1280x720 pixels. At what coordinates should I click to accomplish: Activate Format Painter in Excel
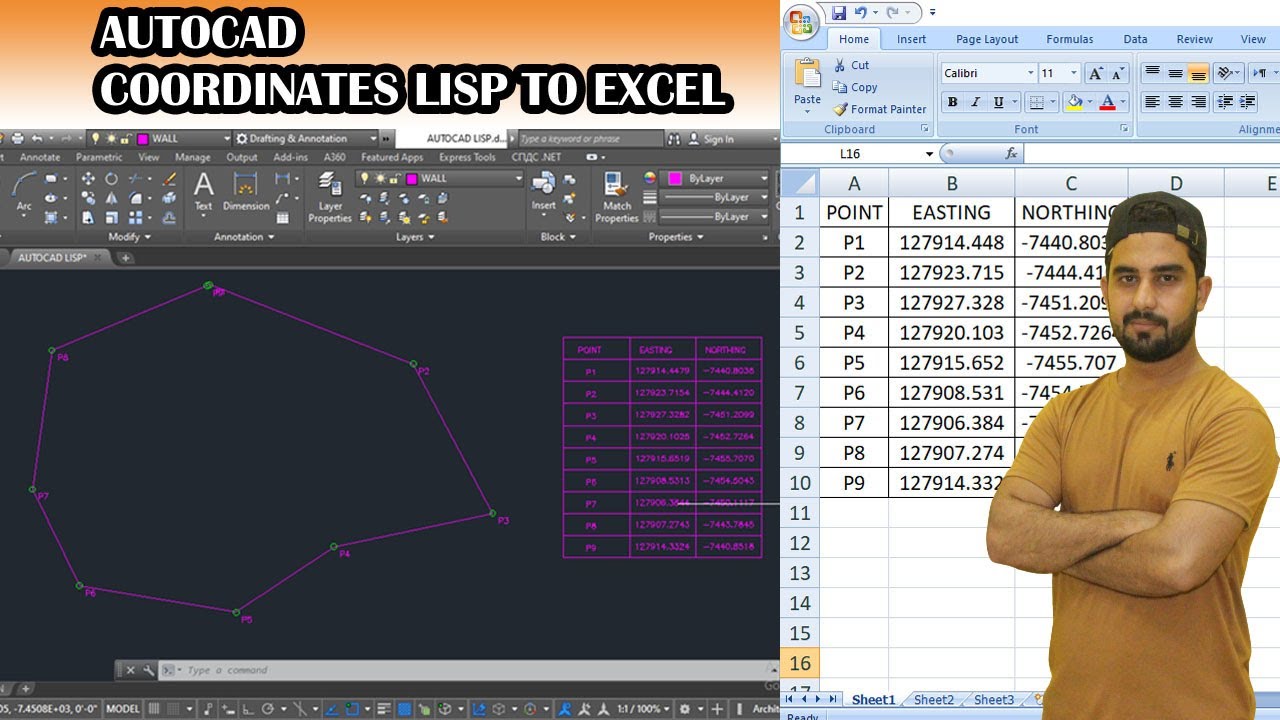tap(880, 109)
